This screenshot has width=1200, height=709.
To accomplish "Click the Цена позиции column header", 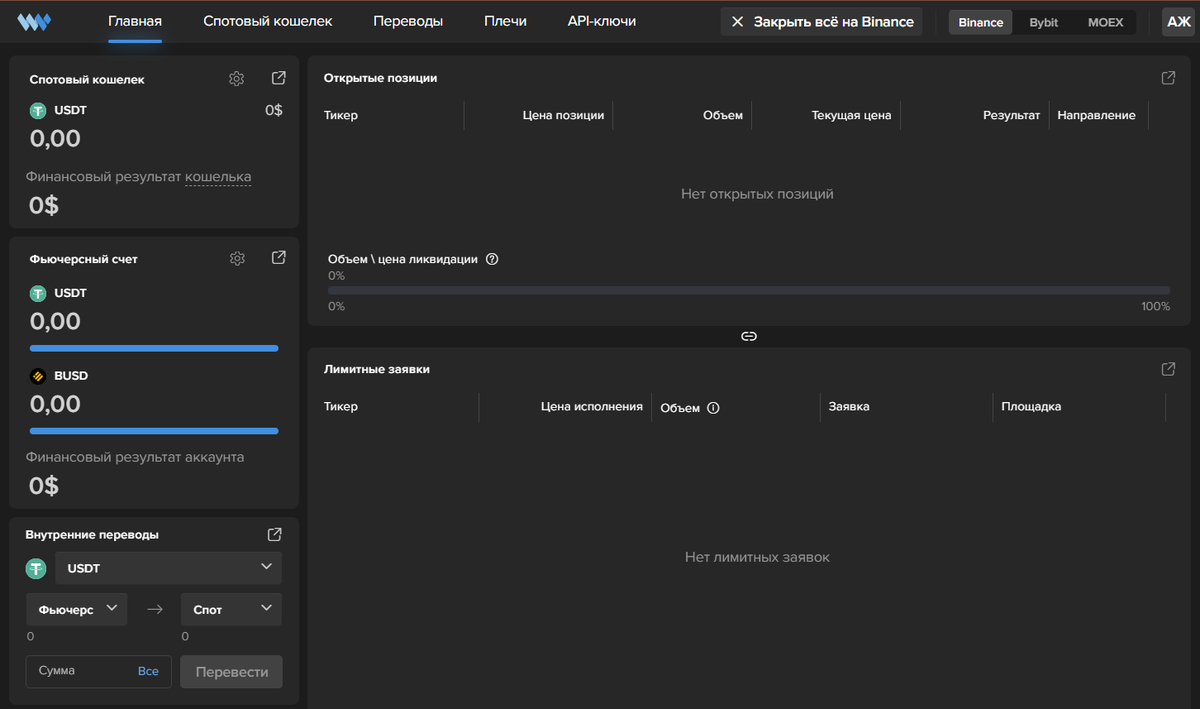I will tap(563, 115).
